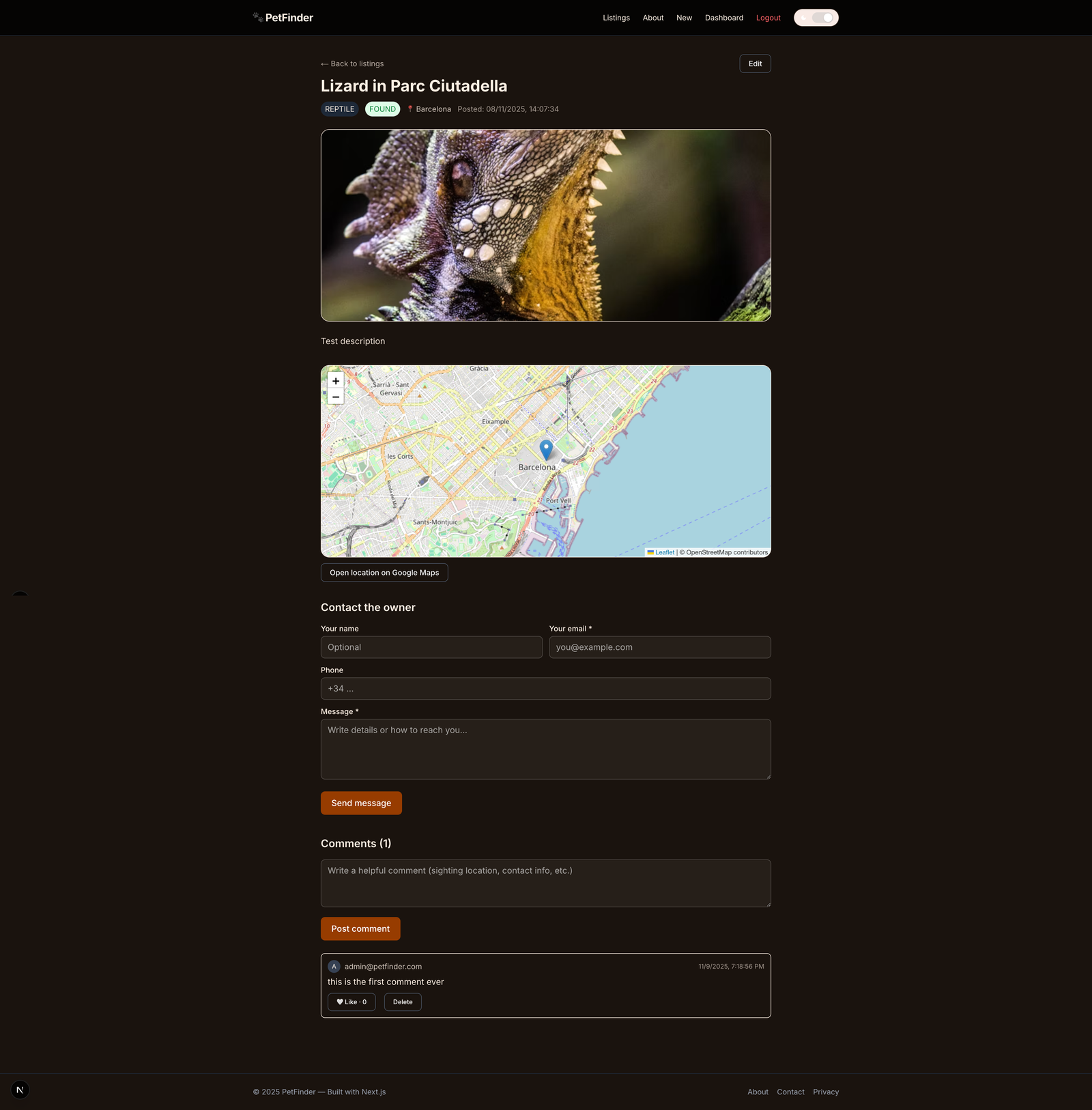Open the Listings page
This screenshot has width=1092, height=1110.
click(x=616, y=18)
